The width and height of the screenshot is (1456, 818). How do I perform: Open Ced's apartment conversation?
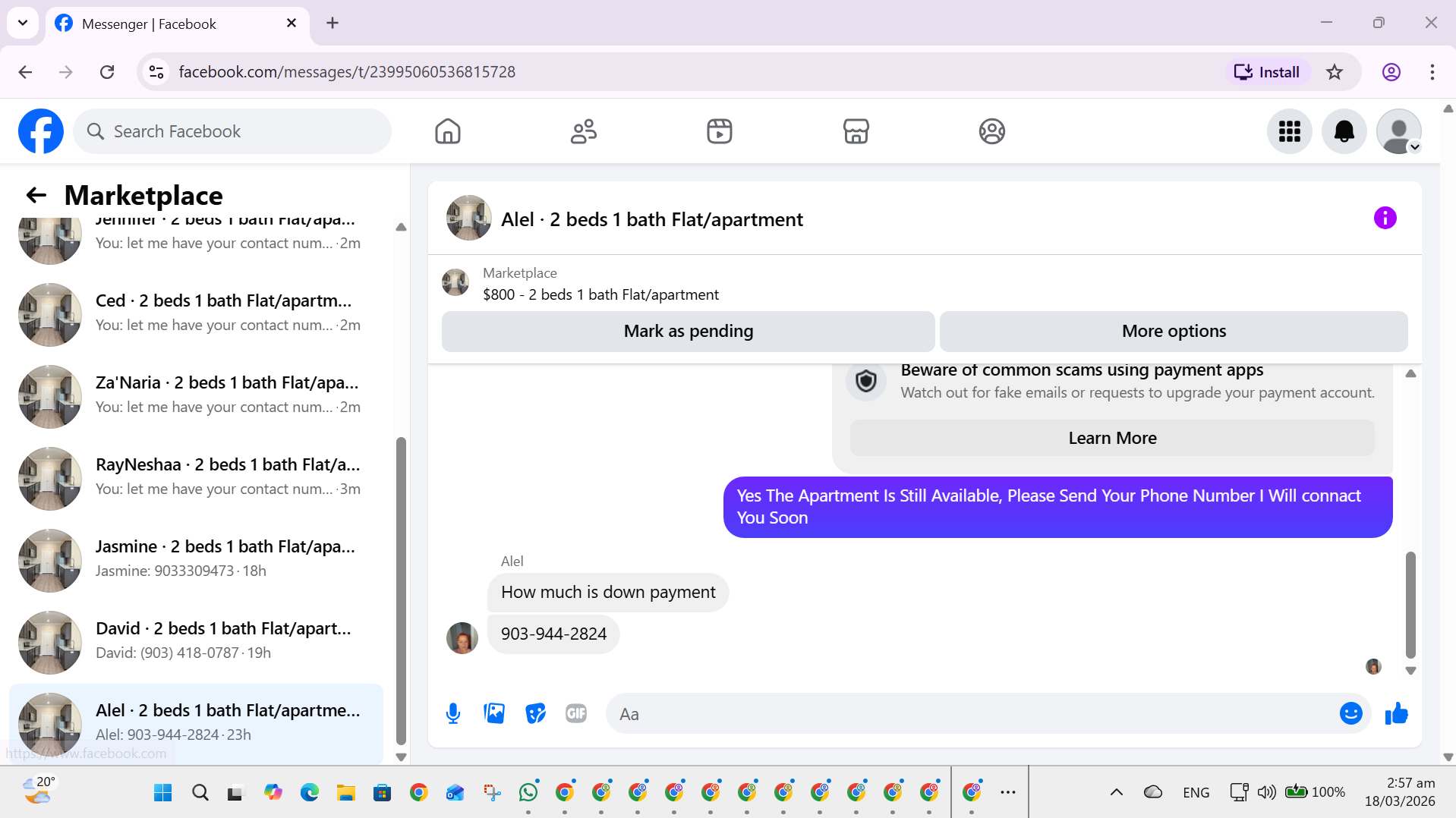pyautogui.click(x=197, y=313)
